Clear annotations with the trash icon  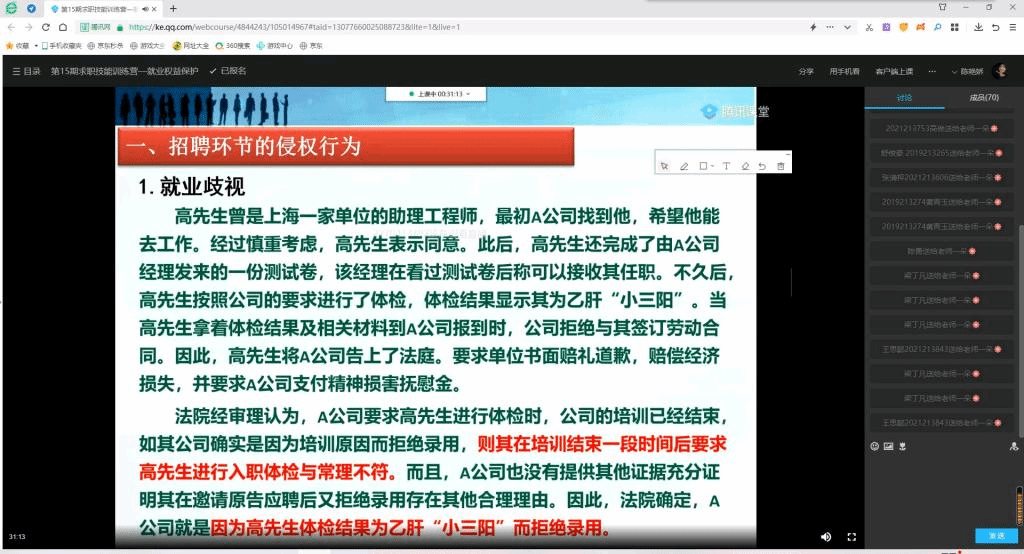click(781, 166)
